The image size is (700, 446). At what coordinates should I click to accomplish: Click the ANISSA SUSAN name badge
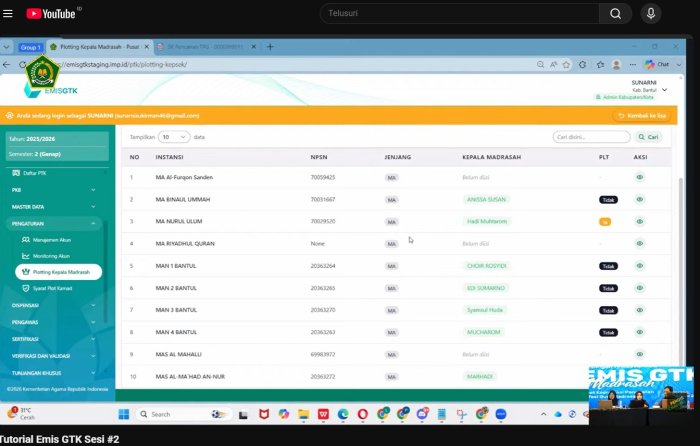coord(486,200)
